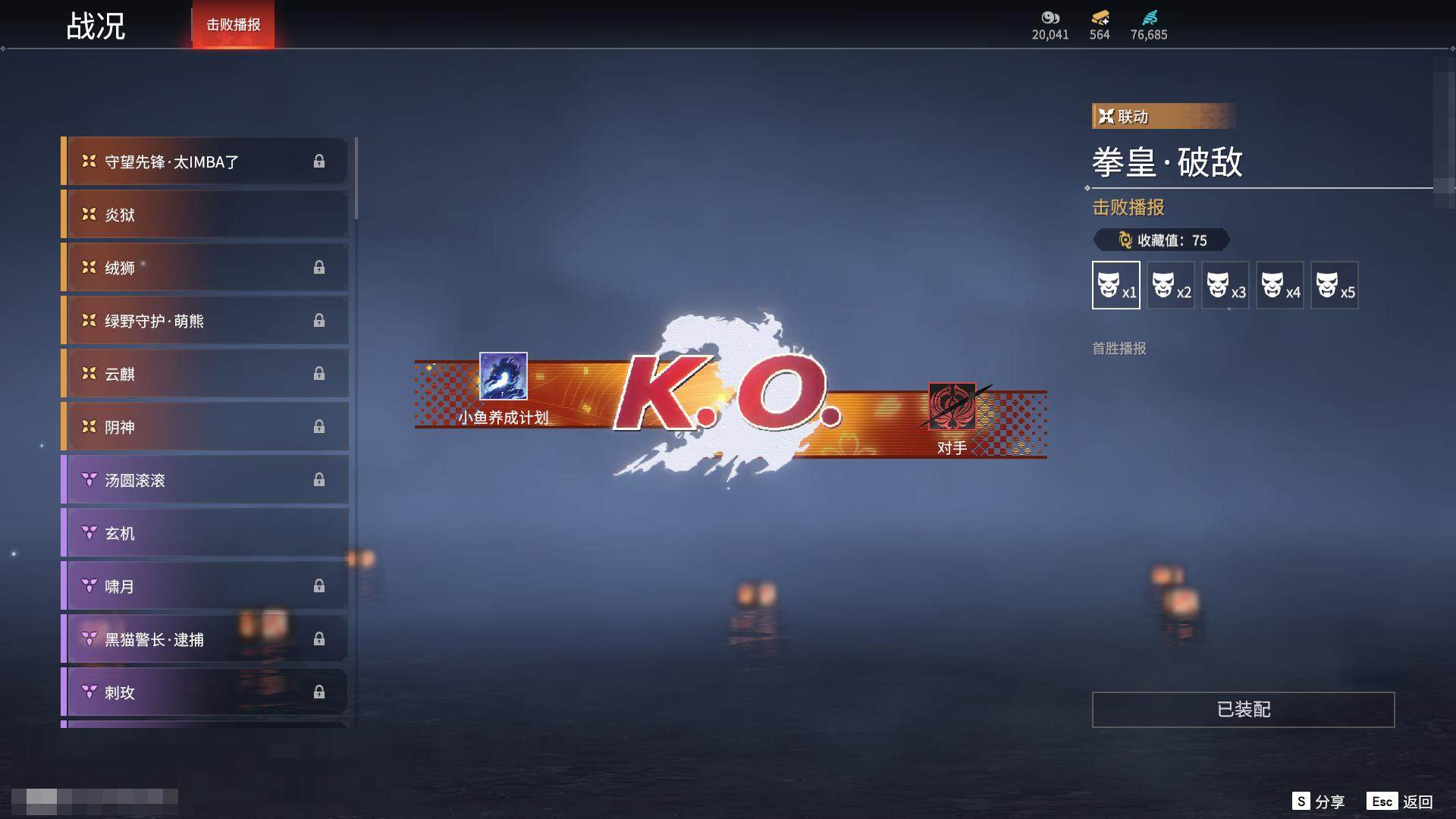The height and width of the screenshot is (819, 1456).
Task: Select the x2 kill mask icon
Action: point(1170,285)
